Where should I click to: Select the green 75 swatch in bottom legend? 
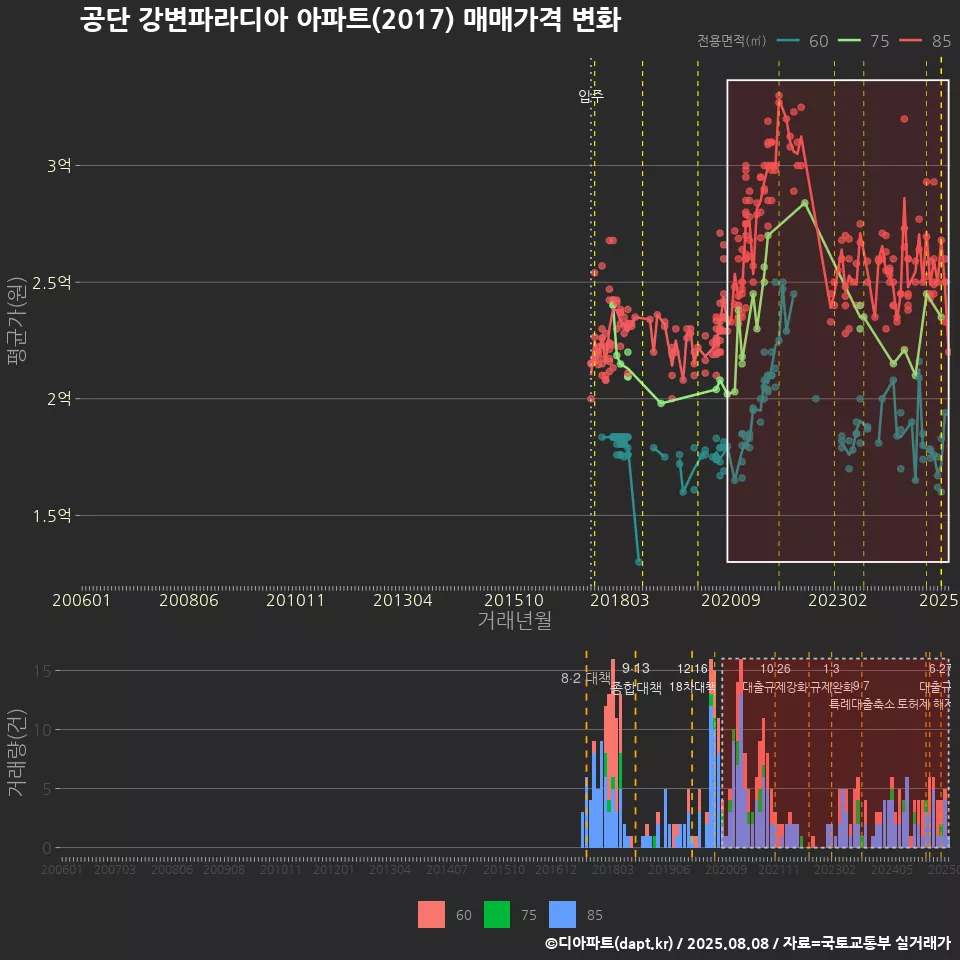pos(497,915)
